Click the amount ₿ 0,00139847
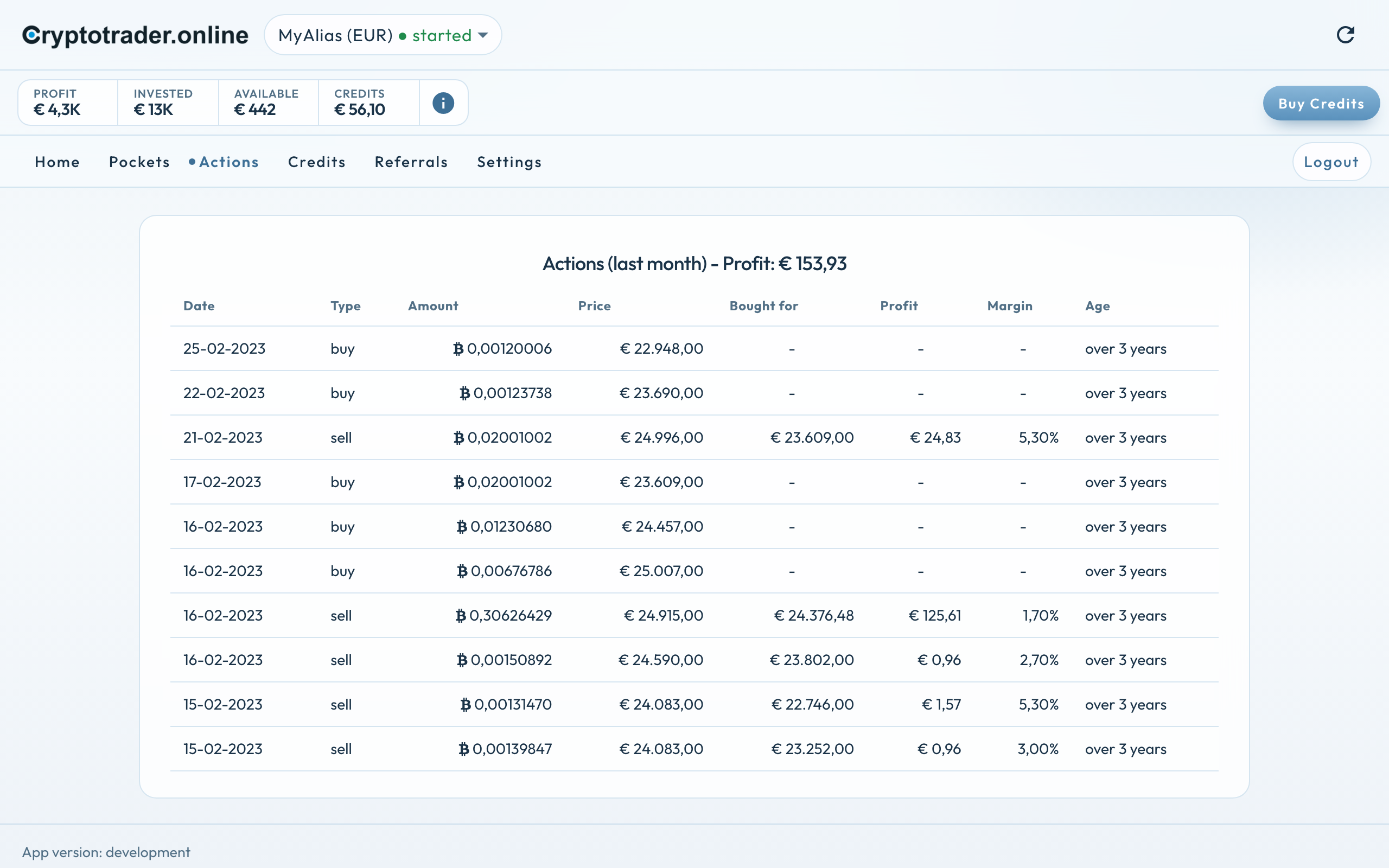The width and height of the screenshot is (1389, 868). 505,749
